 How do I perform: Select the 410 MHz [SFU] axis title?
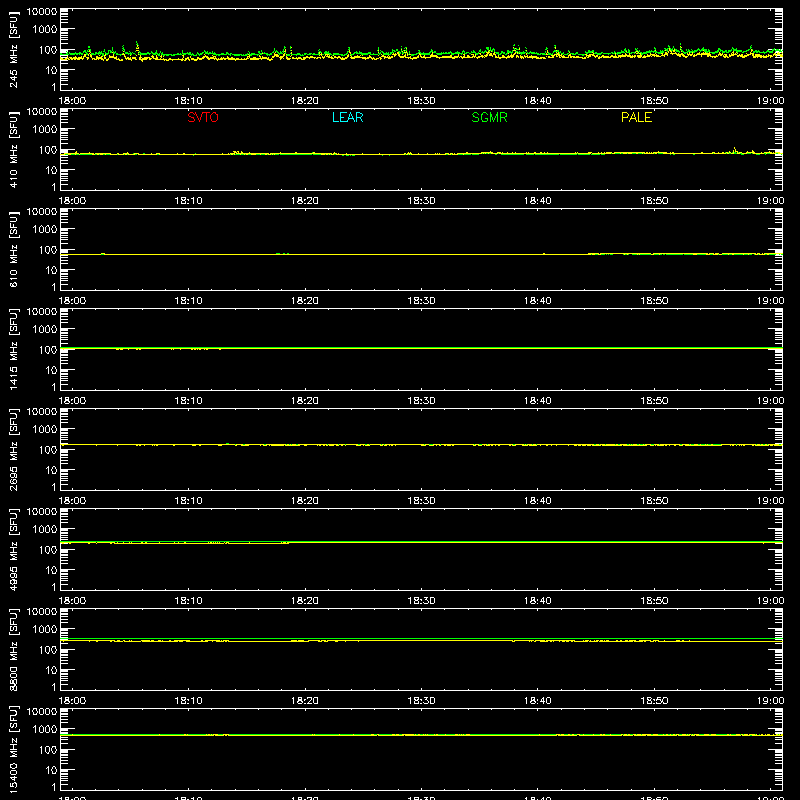pos(14,149)
